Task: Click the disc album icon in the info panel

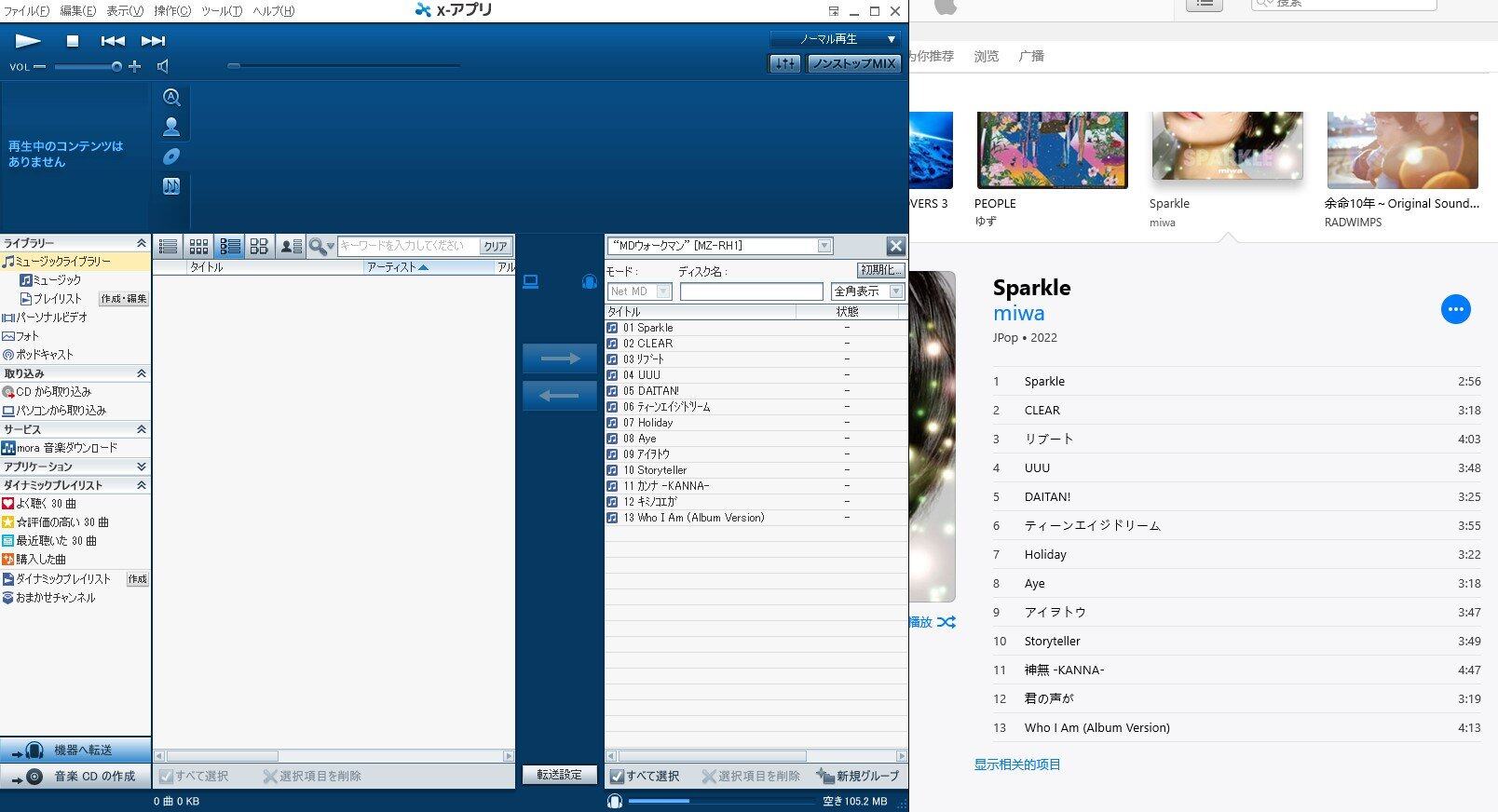Action: [x=171, y=156]
